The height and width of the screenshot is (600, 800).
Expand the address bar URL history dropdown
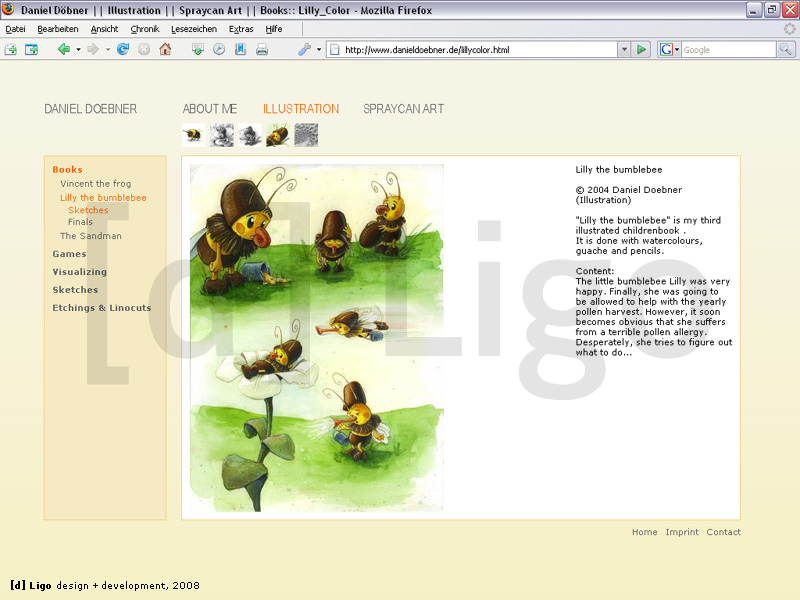pos(624,49)
